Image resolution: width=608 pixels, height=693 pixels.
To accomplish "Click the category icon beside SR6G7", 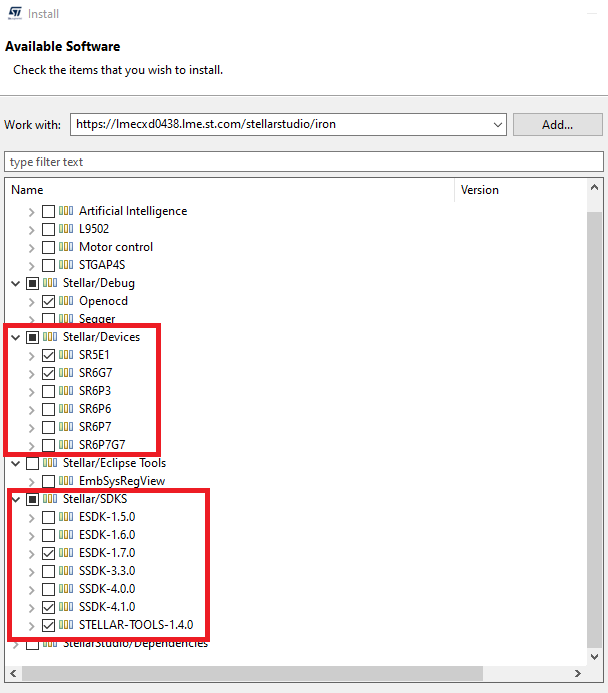I will pyautogui.click(x=66, y=373).
